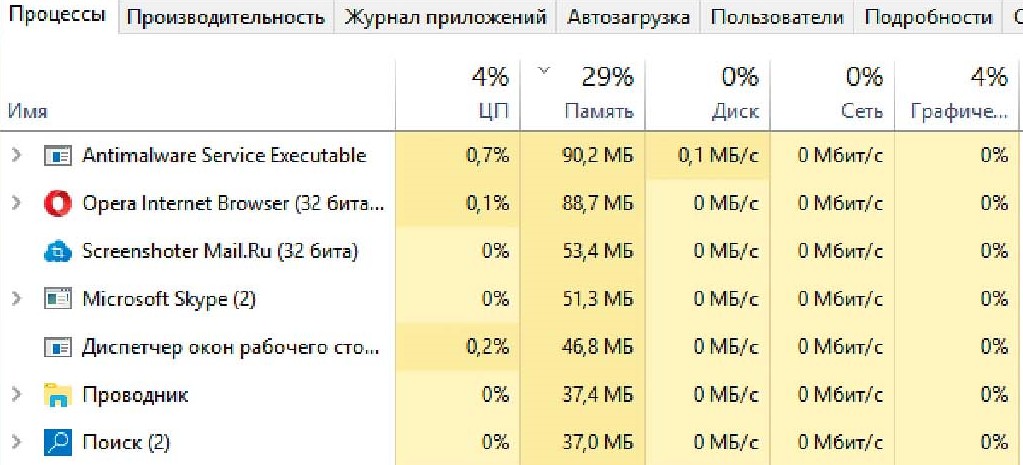The width and height of the screenshot is (1023, 465).
Task: Click the Проводник folder icon
Action: tap(59, 395)
